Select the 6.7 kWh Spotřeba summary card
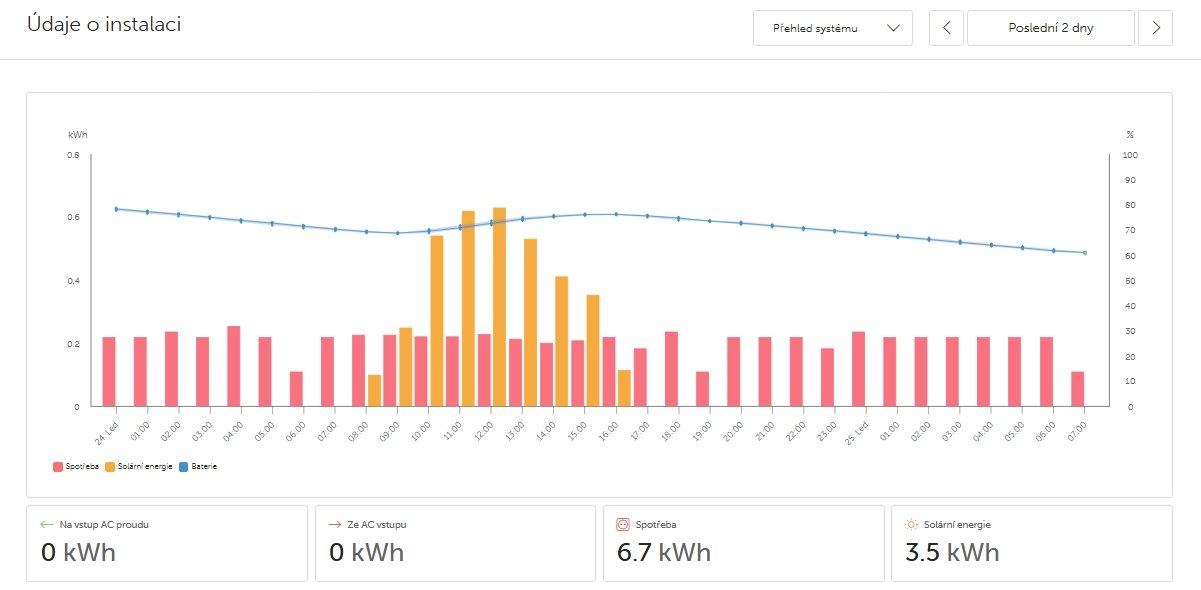This screenshot has height=590, width=1201. (743, 543)
